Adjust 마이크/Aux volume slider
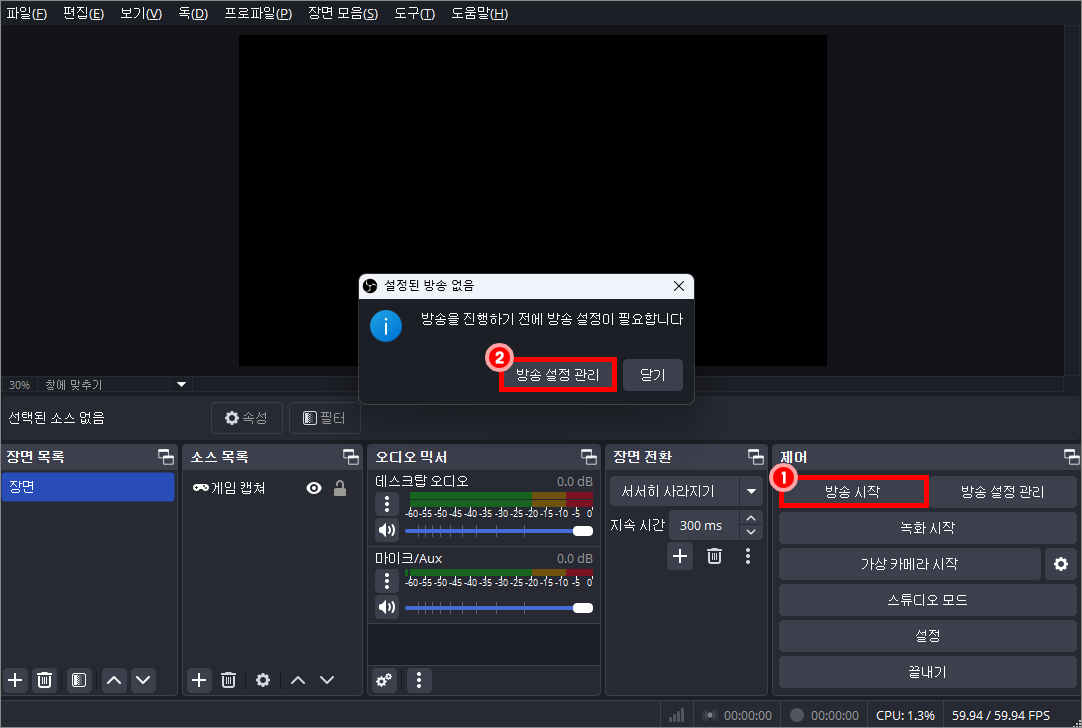Viewport: 1082px width, 728px height. tap(499, 607)
